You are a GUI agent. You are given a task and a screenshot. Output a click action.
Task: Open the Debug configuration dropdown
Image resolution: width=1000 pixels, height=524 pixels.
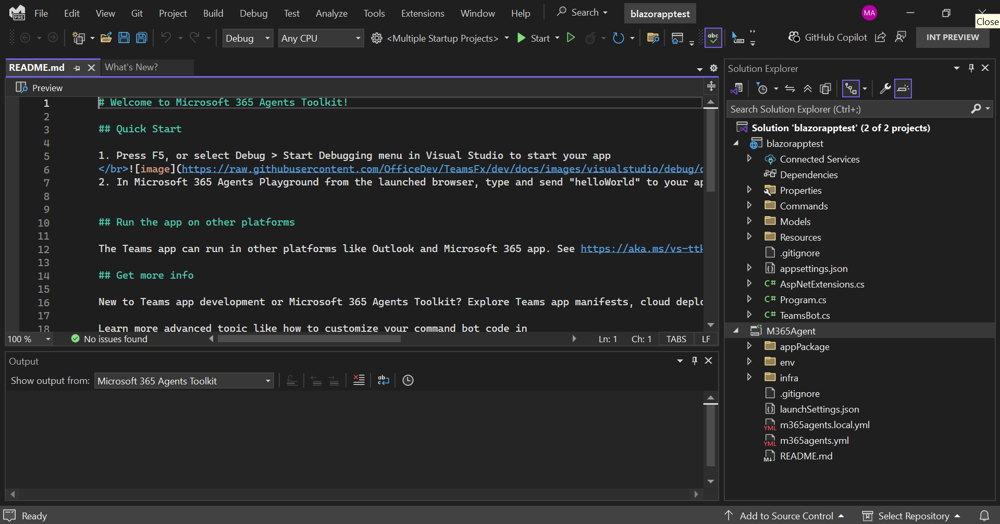coord(247,38)
